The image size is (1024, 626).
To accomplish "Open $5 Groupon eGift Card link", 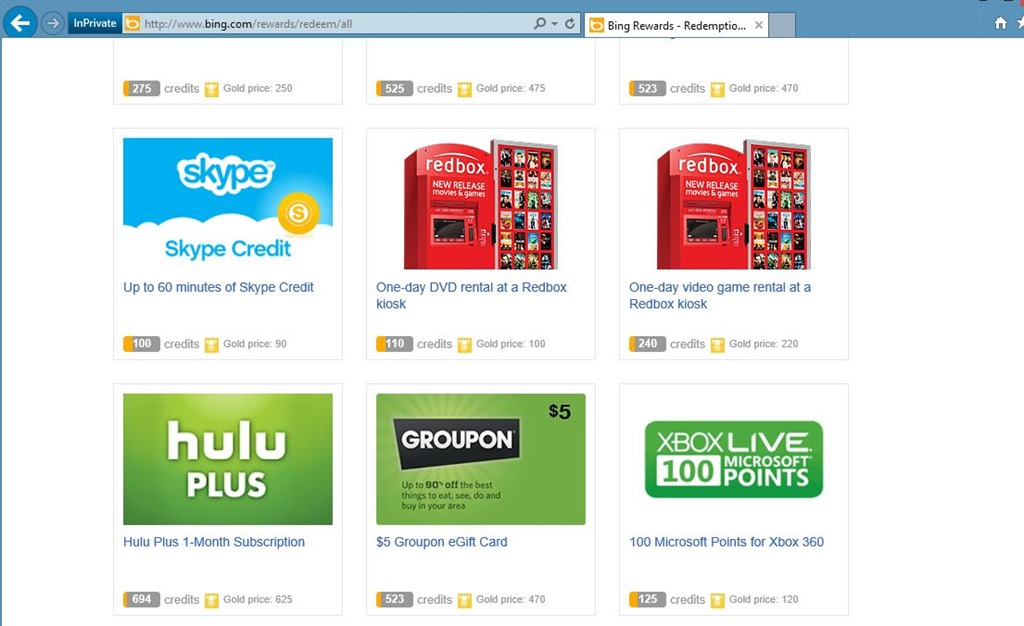I will tap(441, 542).
